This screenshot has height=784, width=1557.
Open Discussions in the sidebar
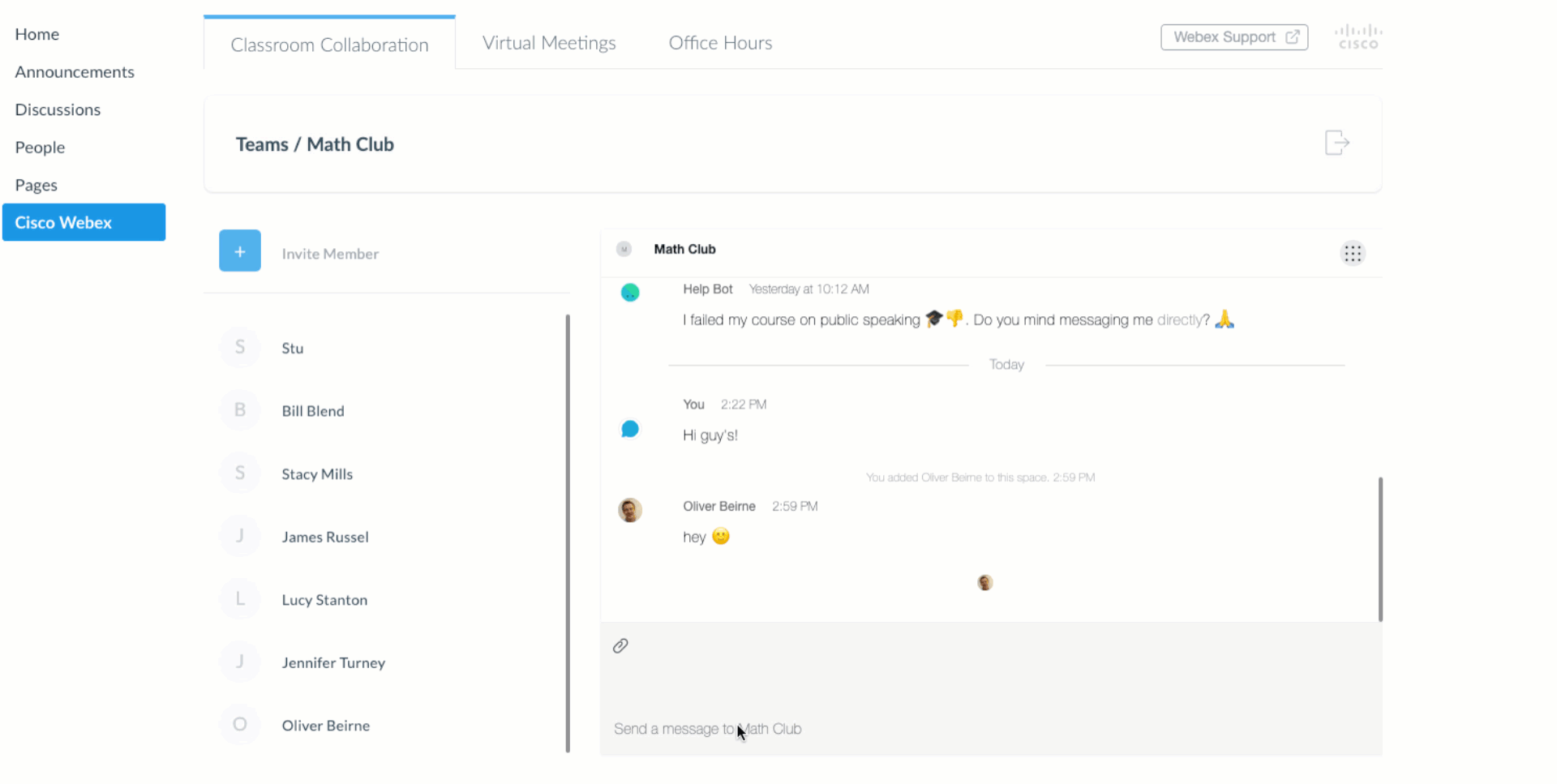pos(58,109)
